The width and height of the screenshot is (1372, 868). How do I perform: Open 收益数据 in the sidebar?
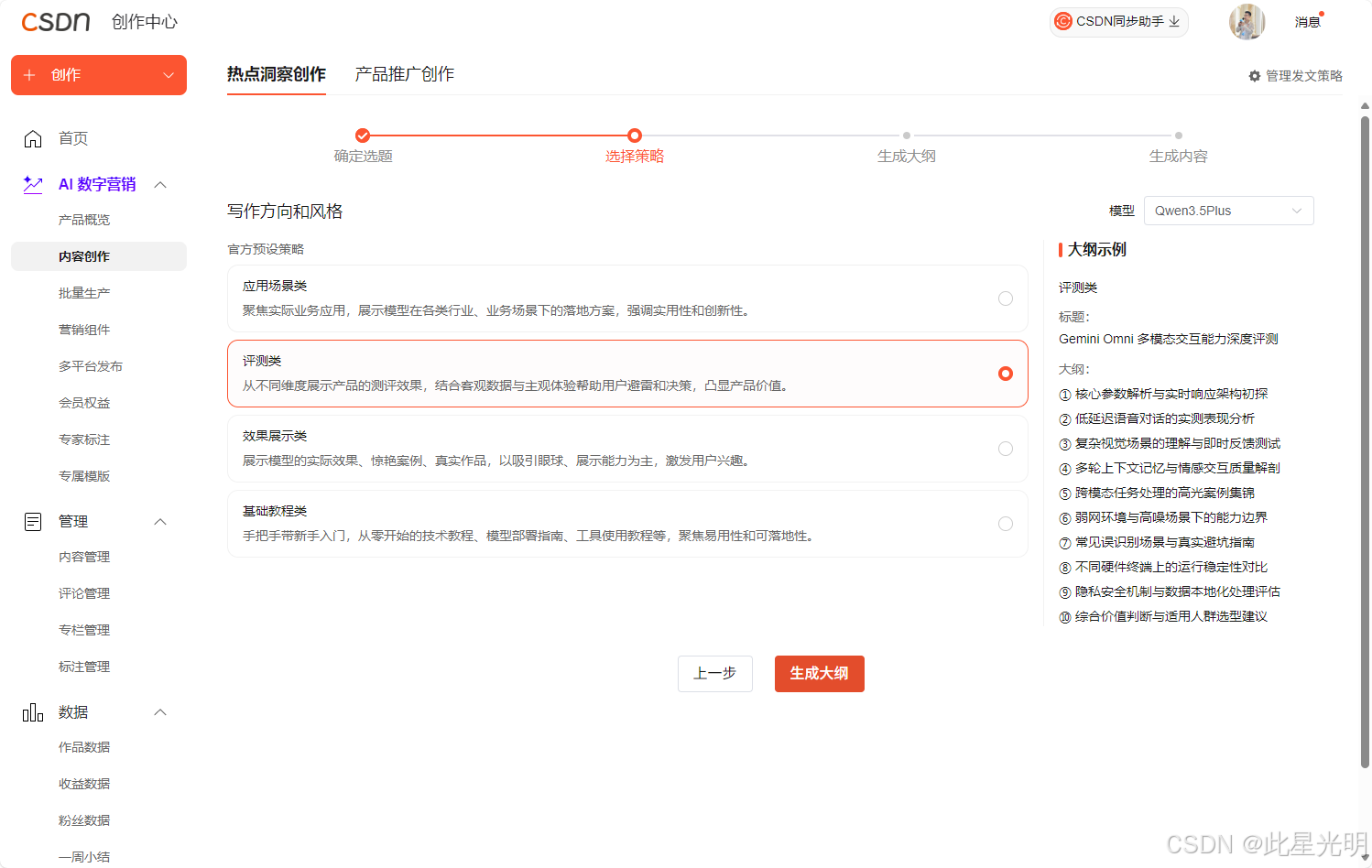84,784
